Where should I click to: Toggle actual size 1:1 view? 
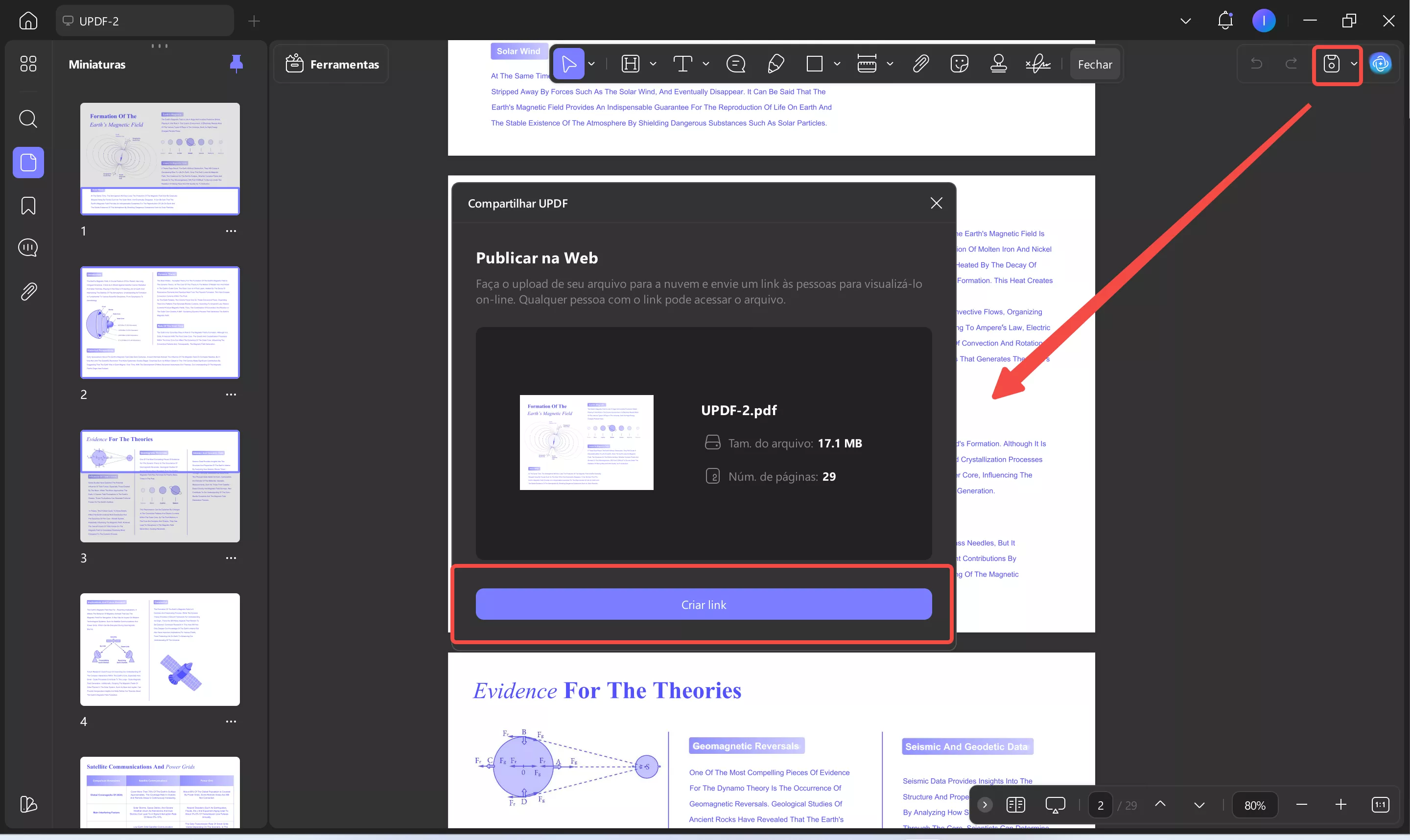click(1380, 805)
